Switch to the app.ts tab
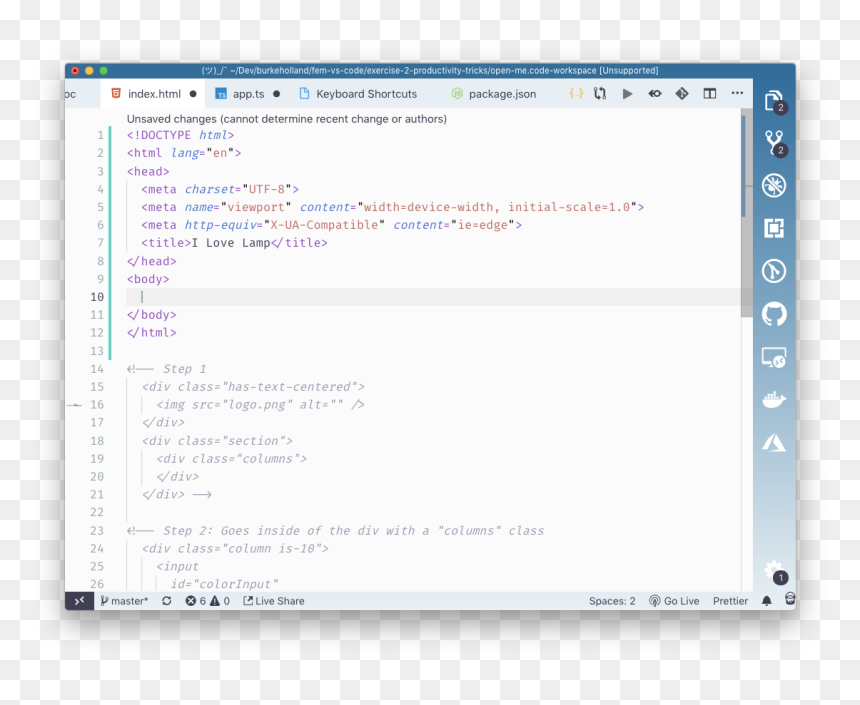Screen dimensions: 860x705 click(248, 94)
